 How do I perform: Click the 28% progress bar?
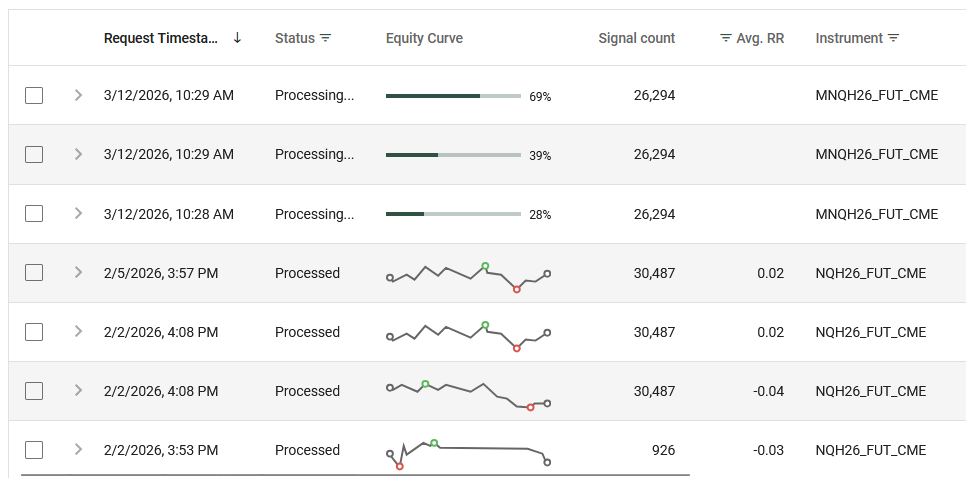(453, 214)
